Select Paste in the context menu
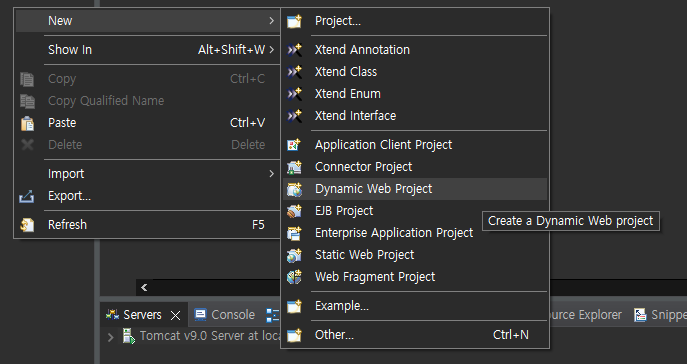 point(147,123)
